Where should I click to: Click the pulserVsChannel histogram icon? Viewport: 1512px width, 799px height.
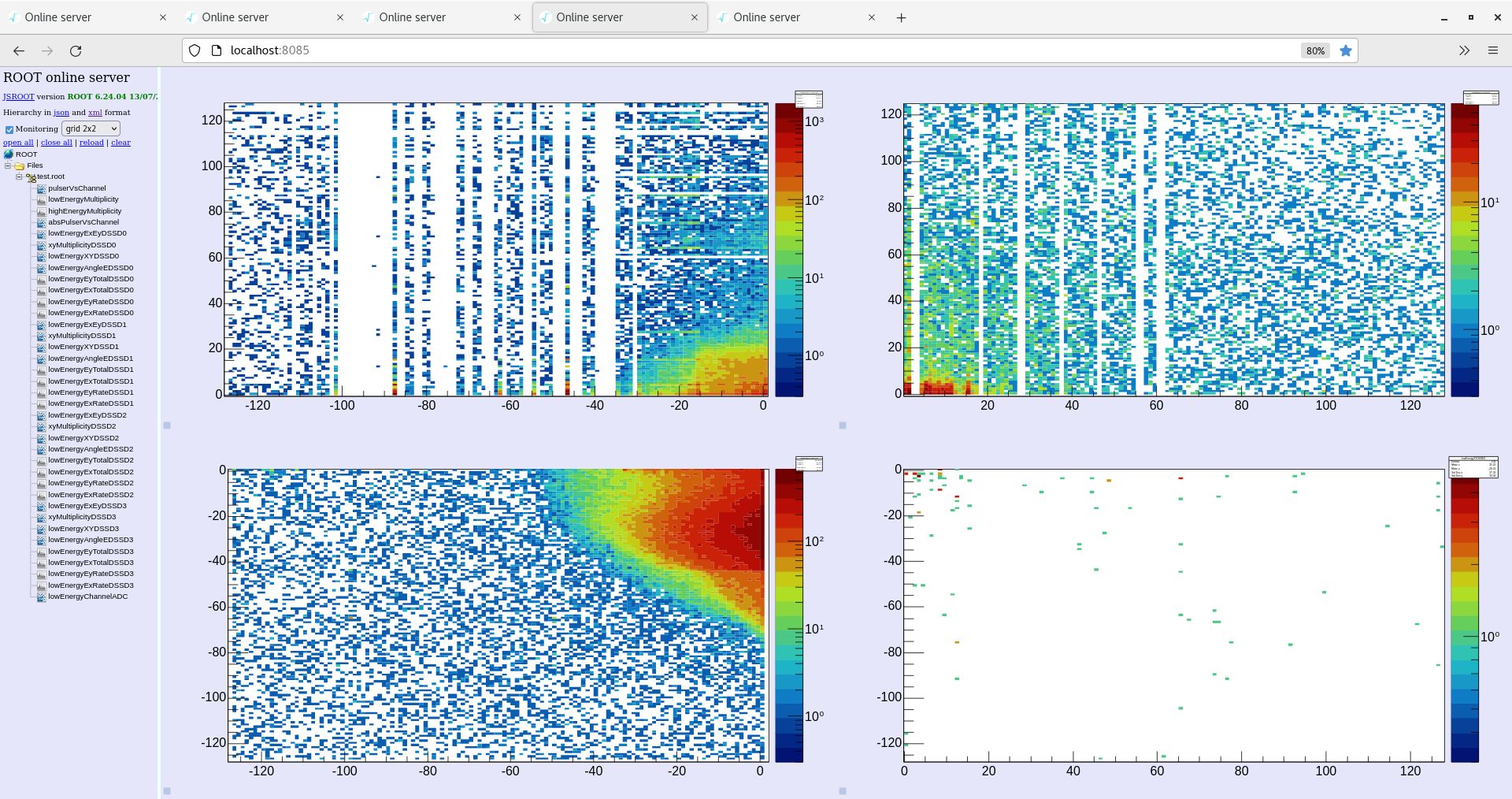pos(40,188)
